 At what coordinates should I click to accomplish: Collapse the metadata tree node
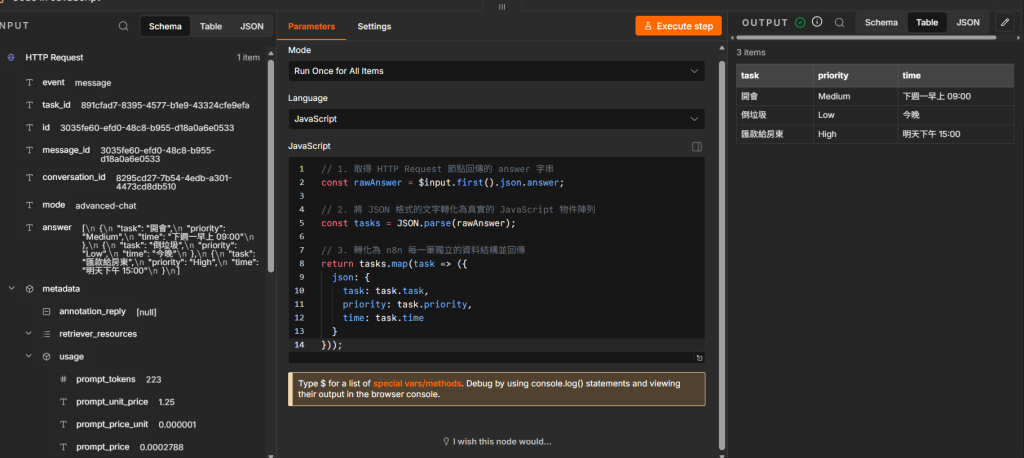(x=11, y=288)
